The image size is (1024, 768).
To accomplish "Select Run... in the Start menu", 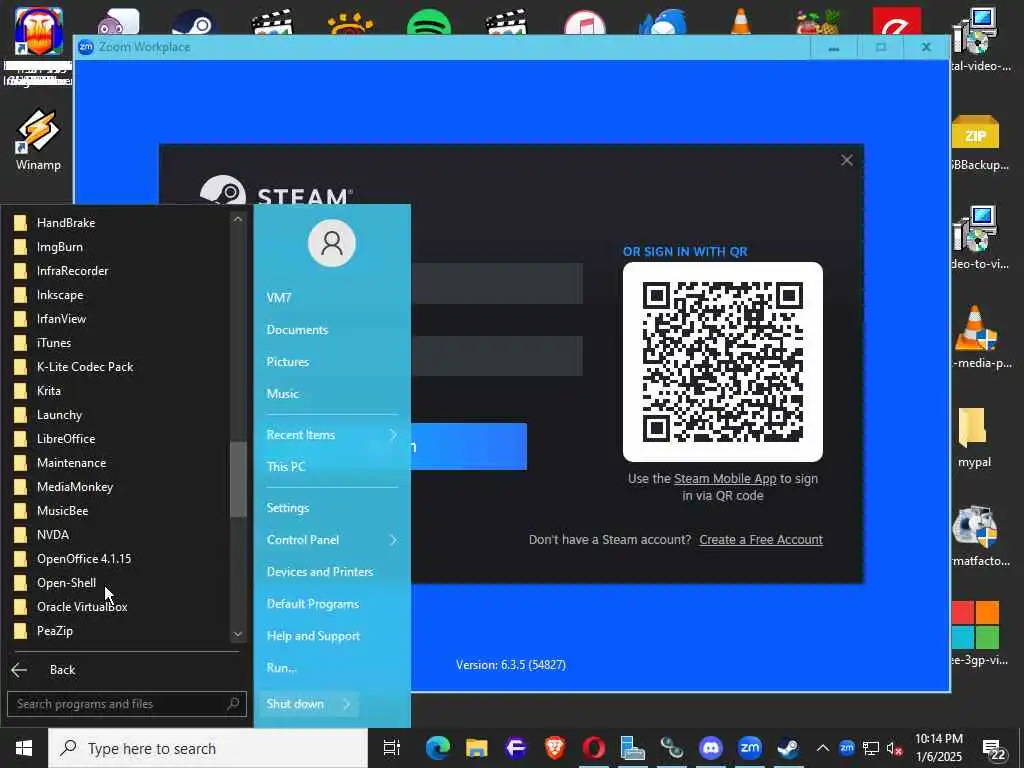I will [281, 668].
